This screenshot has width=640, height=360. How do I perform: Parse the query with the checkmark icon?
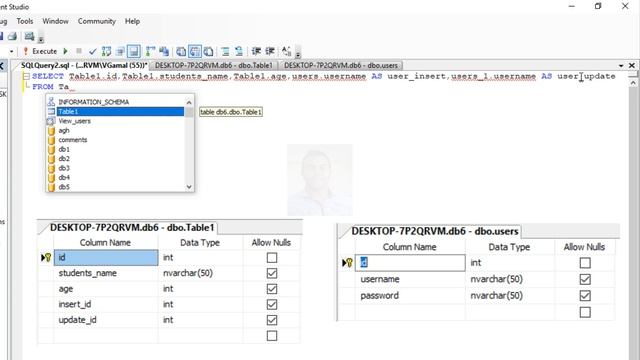pos(93,51)
